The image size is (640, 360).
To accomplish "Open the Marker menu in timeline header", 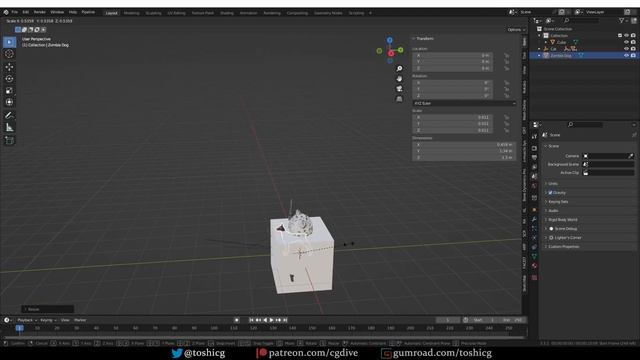I will [80, 320].
